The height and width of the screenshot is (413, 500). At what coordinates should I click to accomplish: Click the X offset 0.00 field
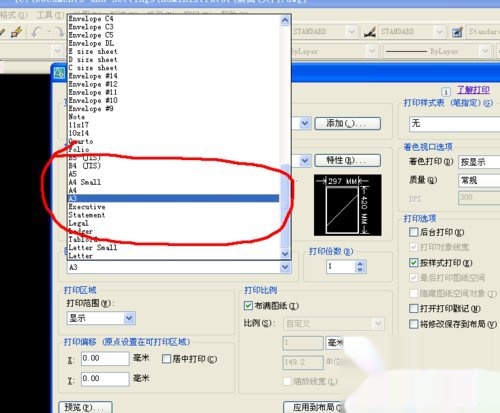(105, 359)
